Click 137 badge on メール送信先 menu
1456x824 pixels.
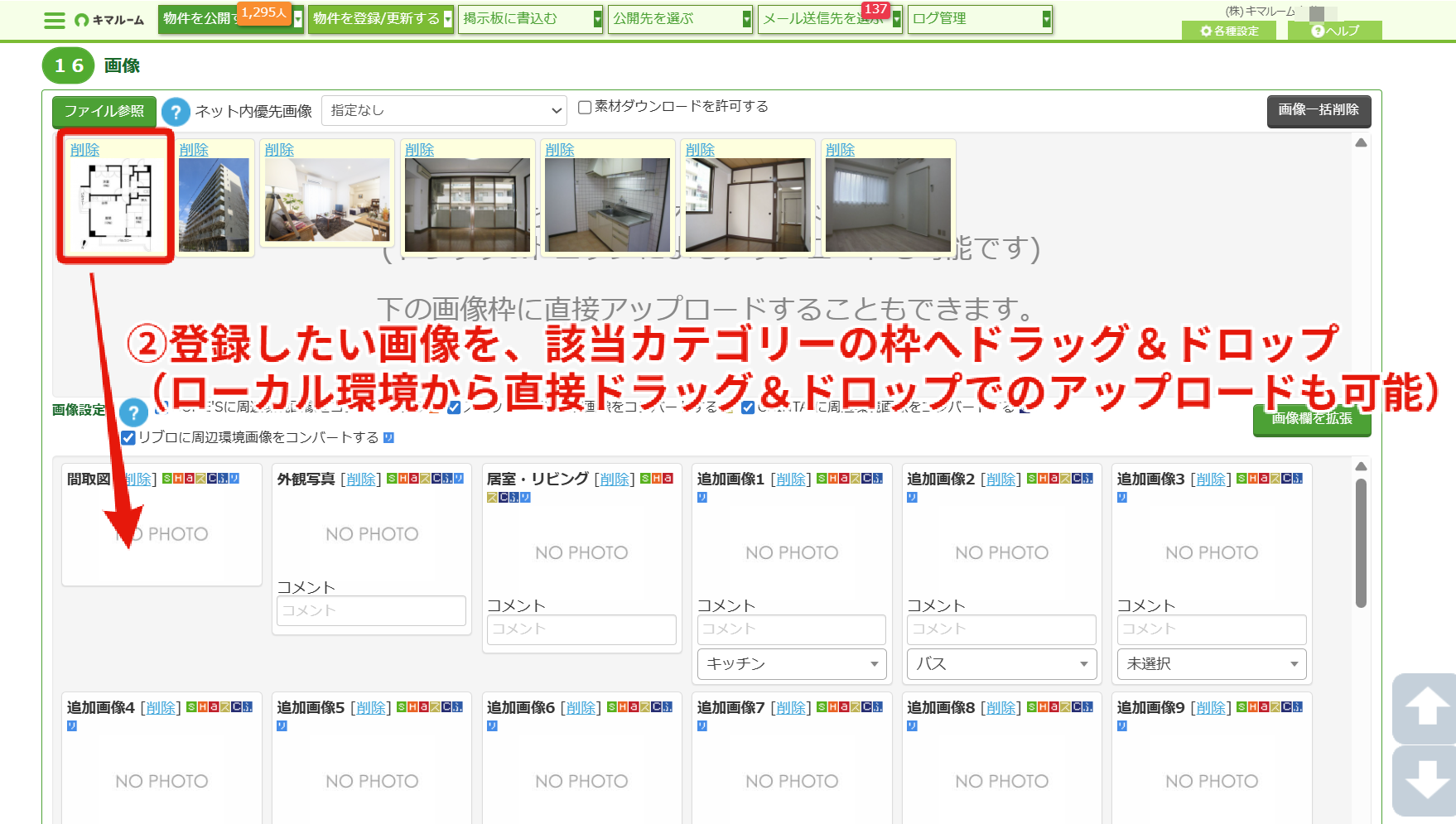(875, 9)
